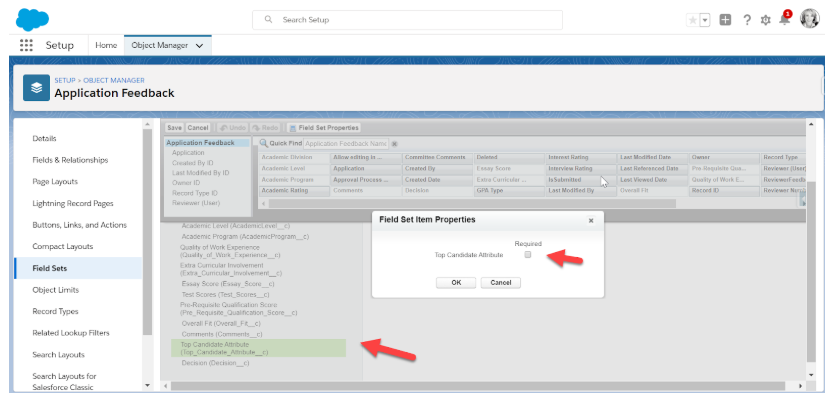The height and width of the screenshot is (399, 832).
Task: Open the user profile avatar
Action: [810, 19]
